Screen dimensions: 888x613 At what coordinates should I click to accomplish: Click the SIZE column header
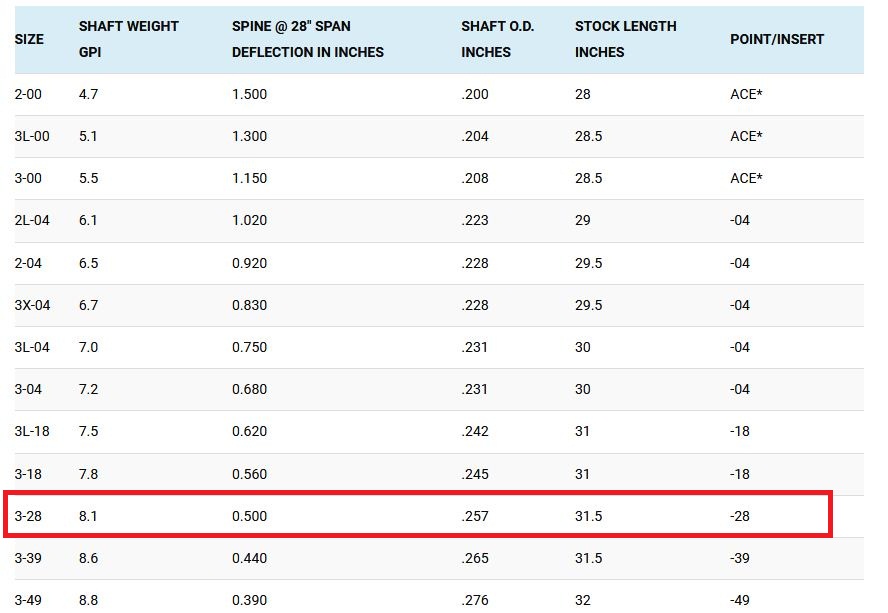click(x=29, y=39)
